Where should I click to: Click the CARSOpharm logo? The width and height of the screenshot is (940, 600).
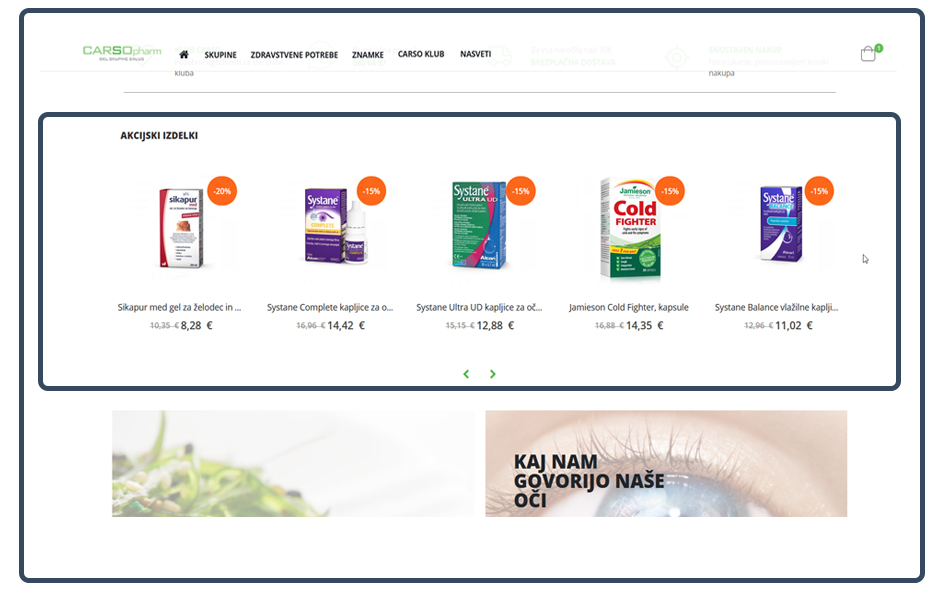(x=122, y=53)
